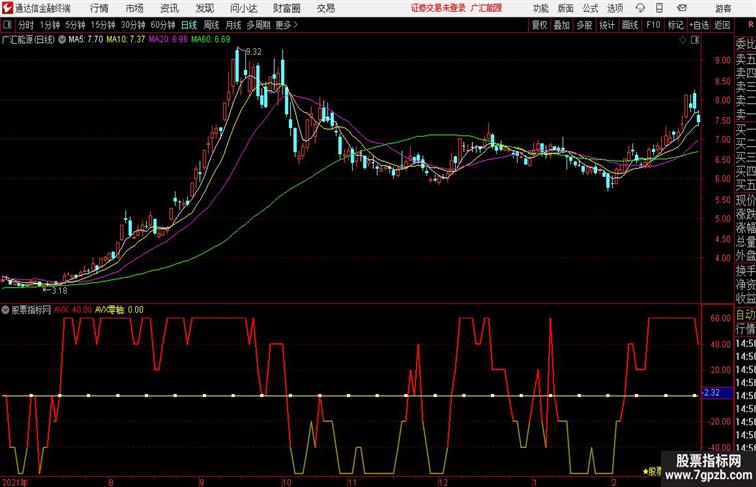Screen dimensions: 756x487
Task: Click the MA60: 6.69 indicator label
Action: (211, 40)
